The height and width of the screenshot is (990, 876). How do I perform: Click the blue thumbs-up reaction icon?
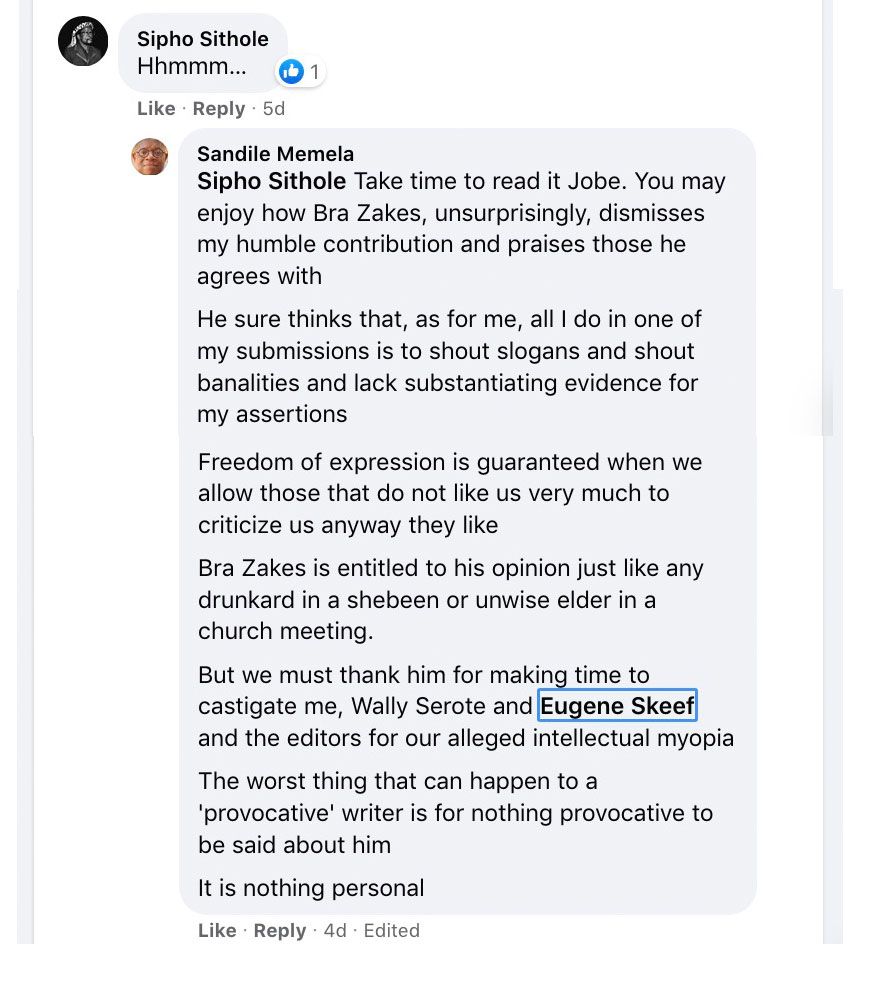coord(291,71)
